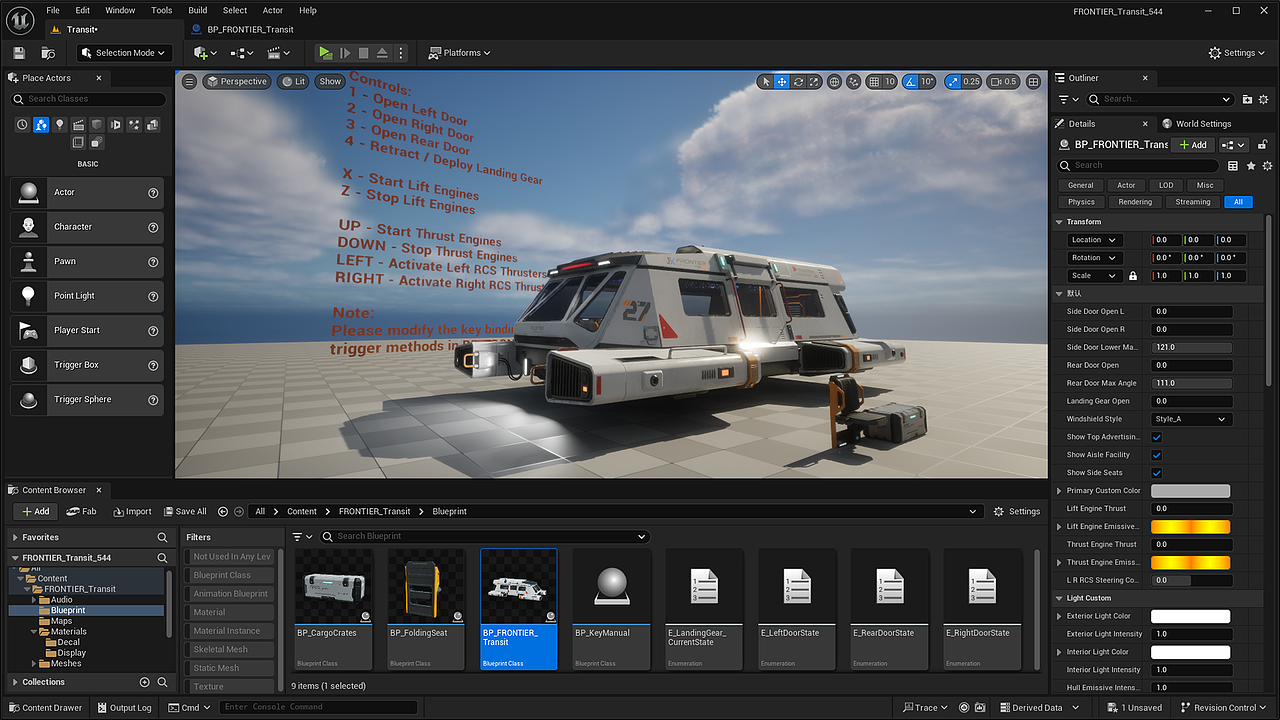
Task: Click the Details lock icon
Action: click(x=1263, y=145)
